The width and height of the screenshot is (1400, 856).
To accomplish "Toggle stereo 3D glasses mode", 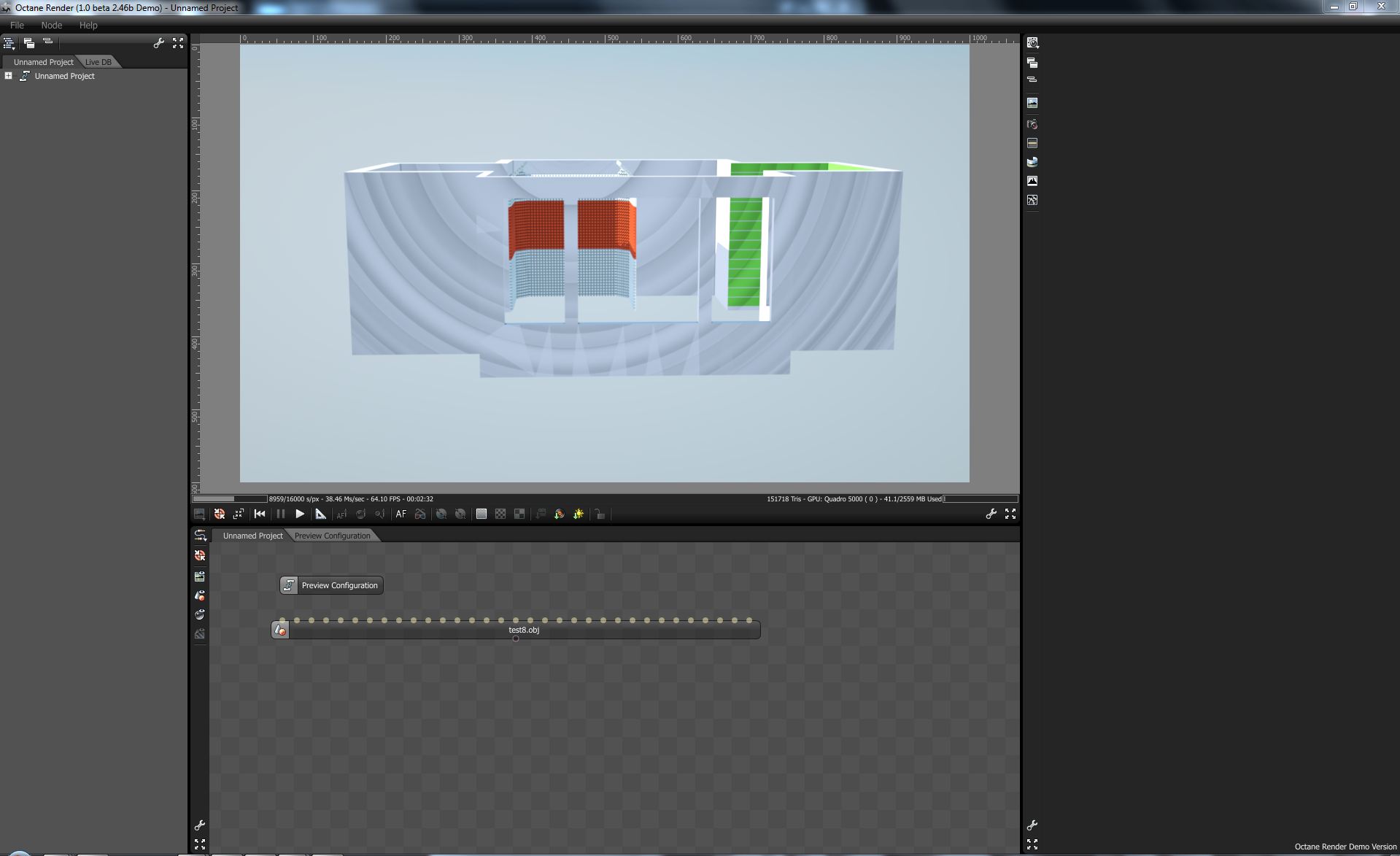I will pyautogui.click(x=420, y=514).
